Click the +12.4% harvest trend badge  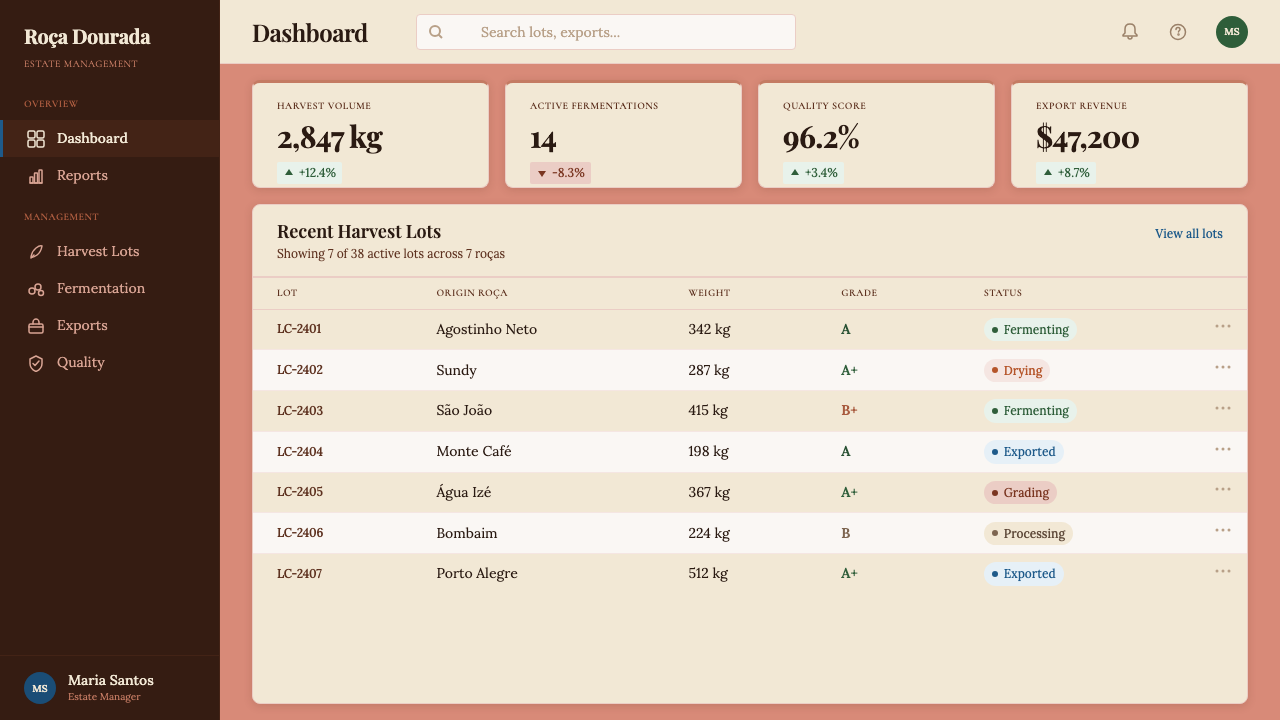pyautogui.click(x=309, y=173)
